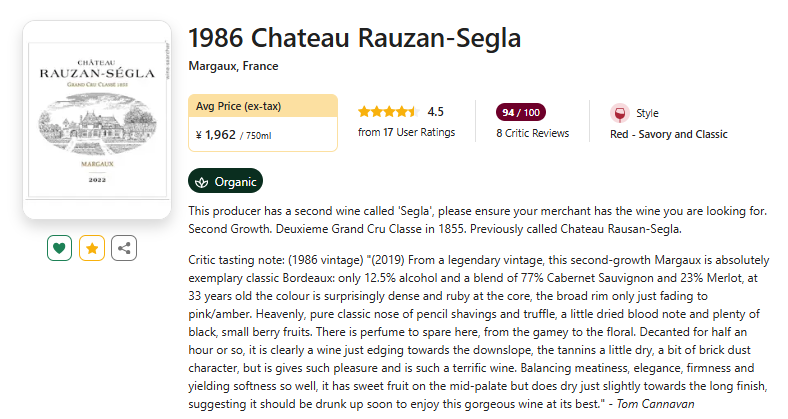The width and height of the screenshot is (788, 419).
Task: Click the heart favorite icon
Action: pos(60,248)
